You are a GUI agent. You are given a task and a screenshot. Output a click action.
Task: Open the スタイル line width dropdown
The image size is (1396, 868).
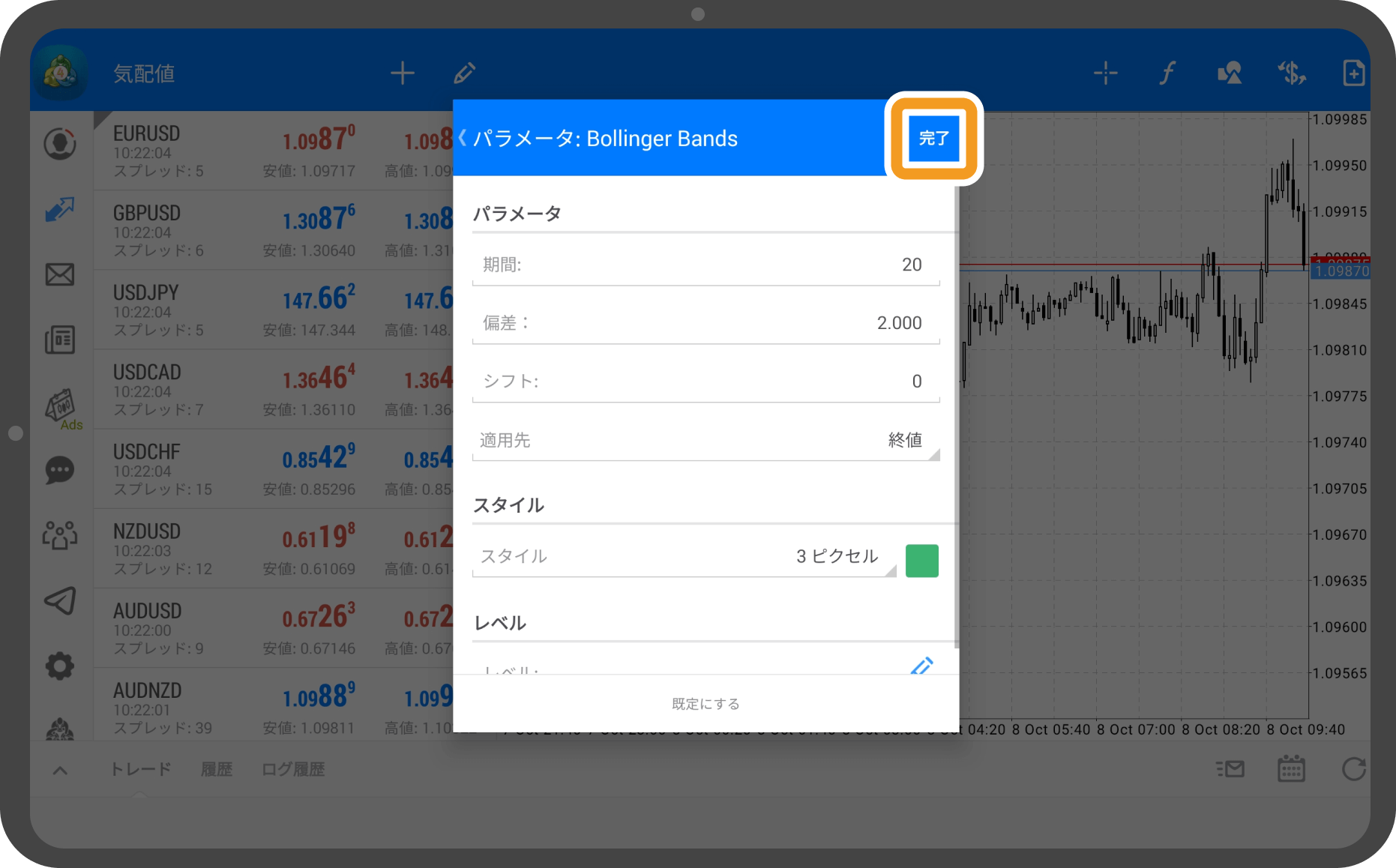pyautogui.click(x=685, y=557)
